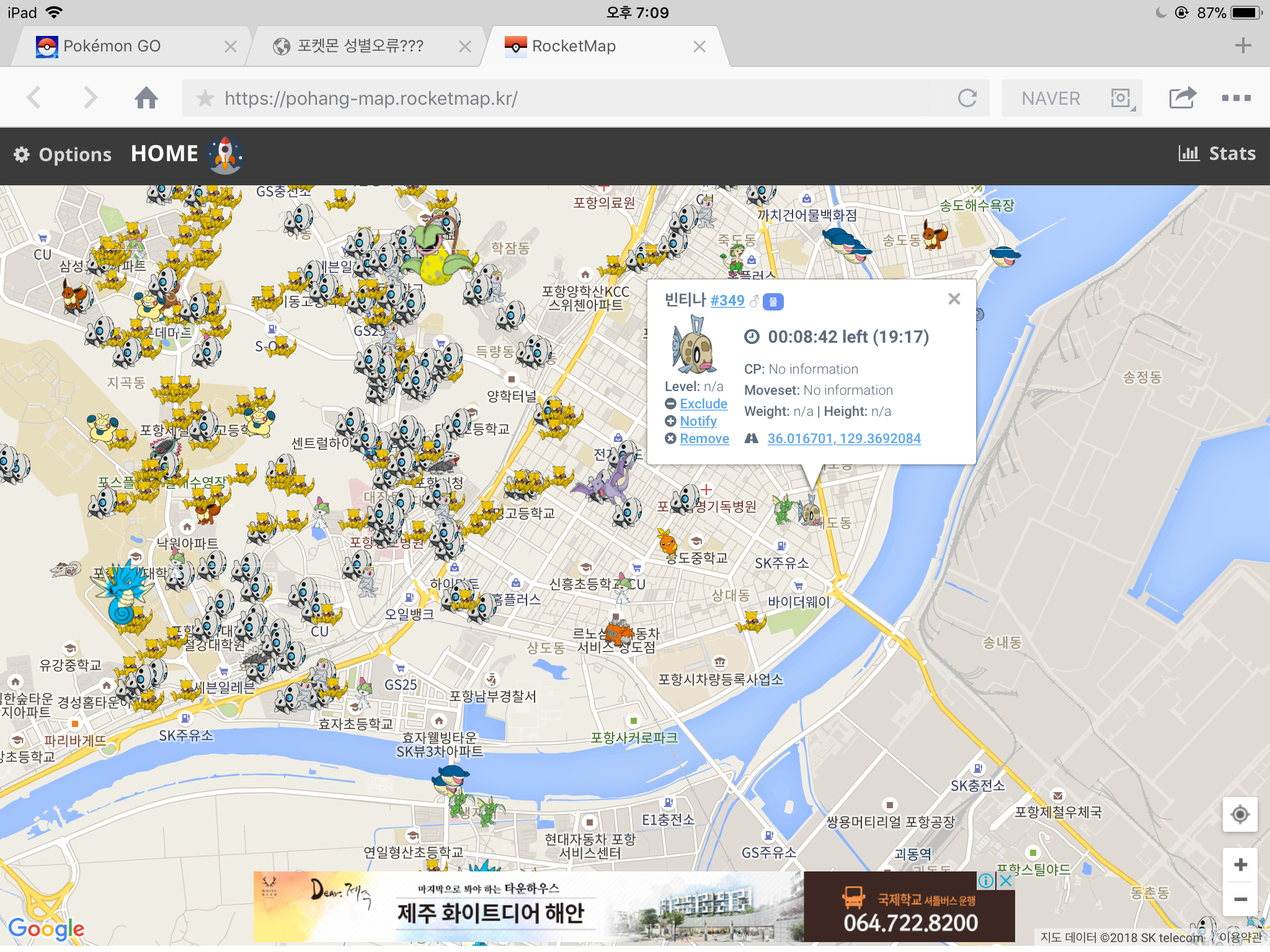Click the 물 type badge
This screenshot has height=952, width=1270.
point(773,301)
